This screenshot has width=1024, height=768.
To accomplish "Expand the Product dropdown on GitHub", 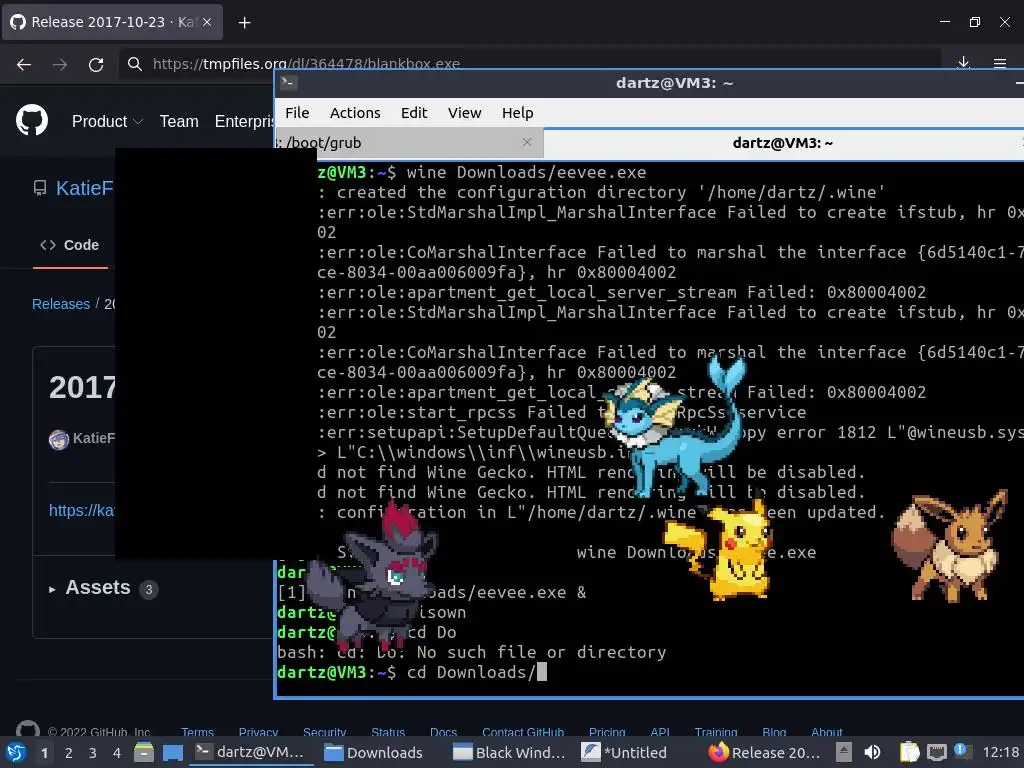I will [107, 121].
